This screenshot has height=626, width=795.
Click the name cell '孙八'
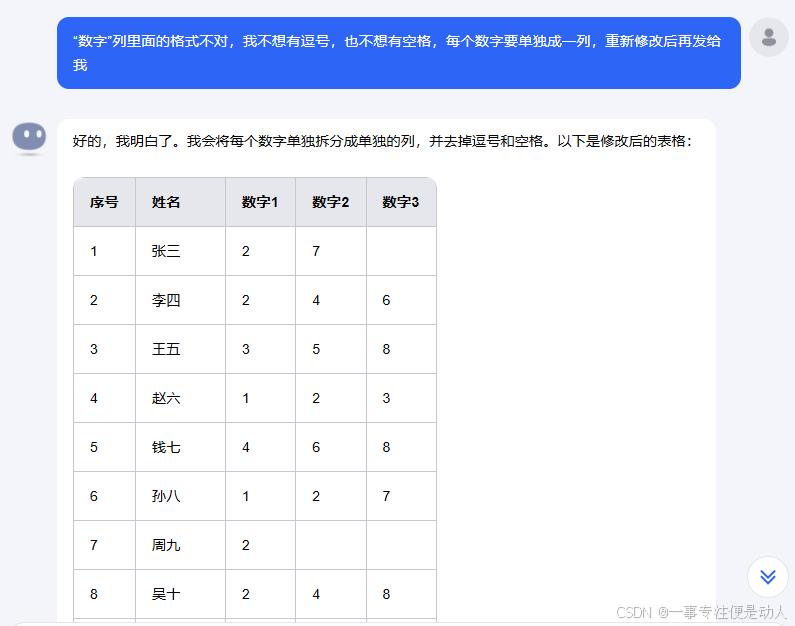[180, 496]
